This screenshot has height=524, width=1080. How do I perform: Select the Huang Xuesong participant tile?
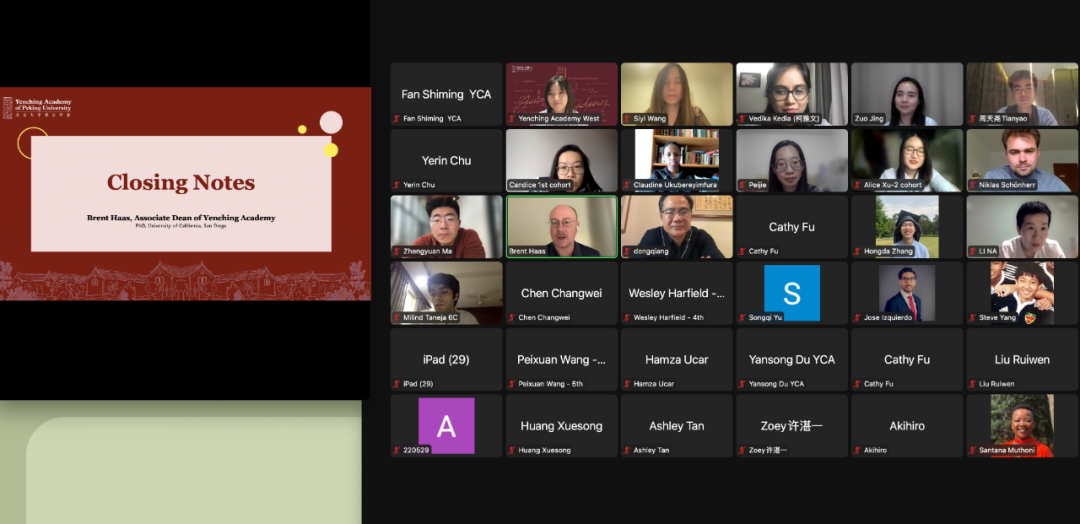pyautogui.click(x=561, y=426)
